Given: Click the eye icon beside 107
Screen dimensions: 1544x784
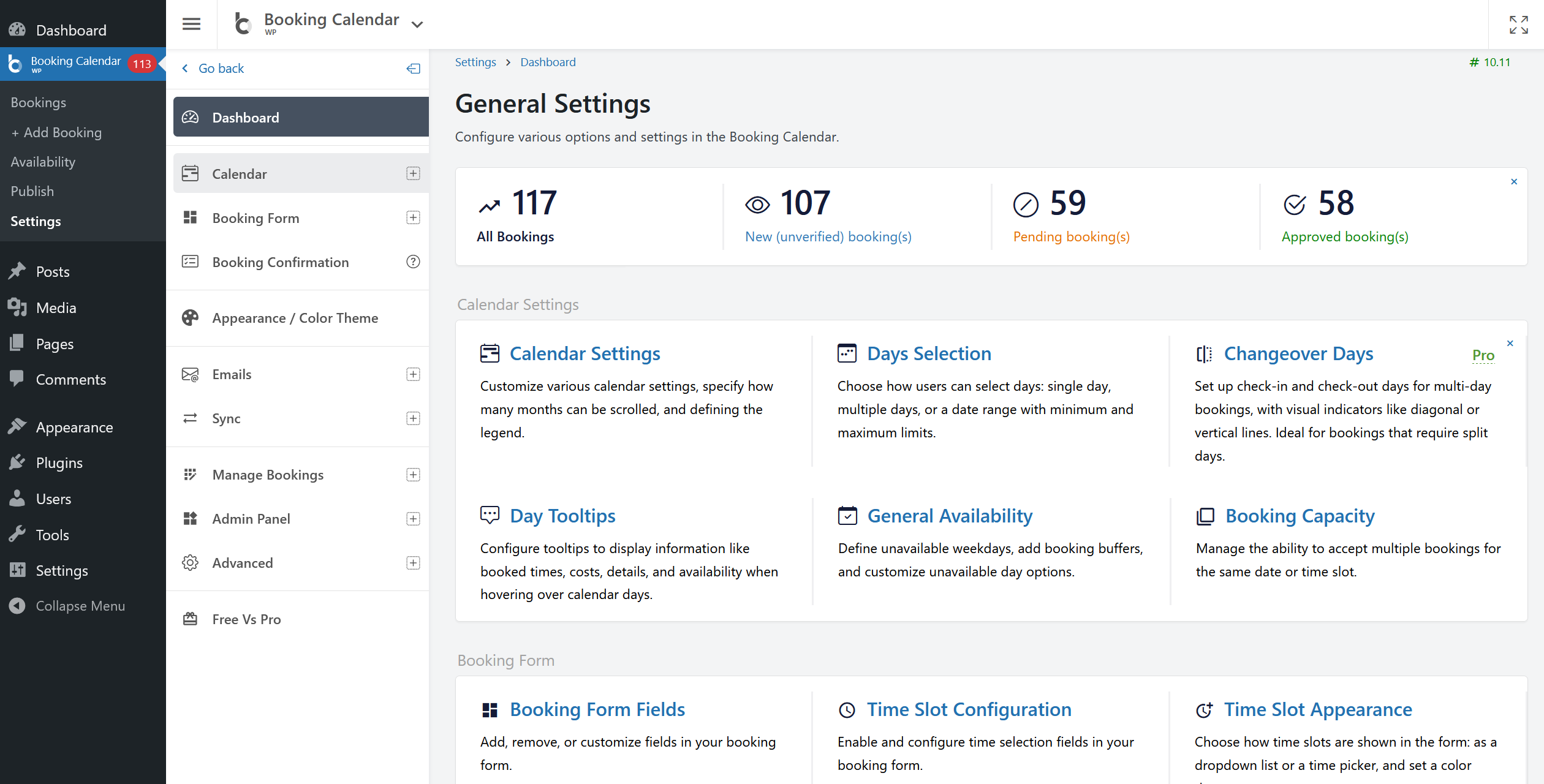Looking at the screenshot, I should [x=757, y=205].
